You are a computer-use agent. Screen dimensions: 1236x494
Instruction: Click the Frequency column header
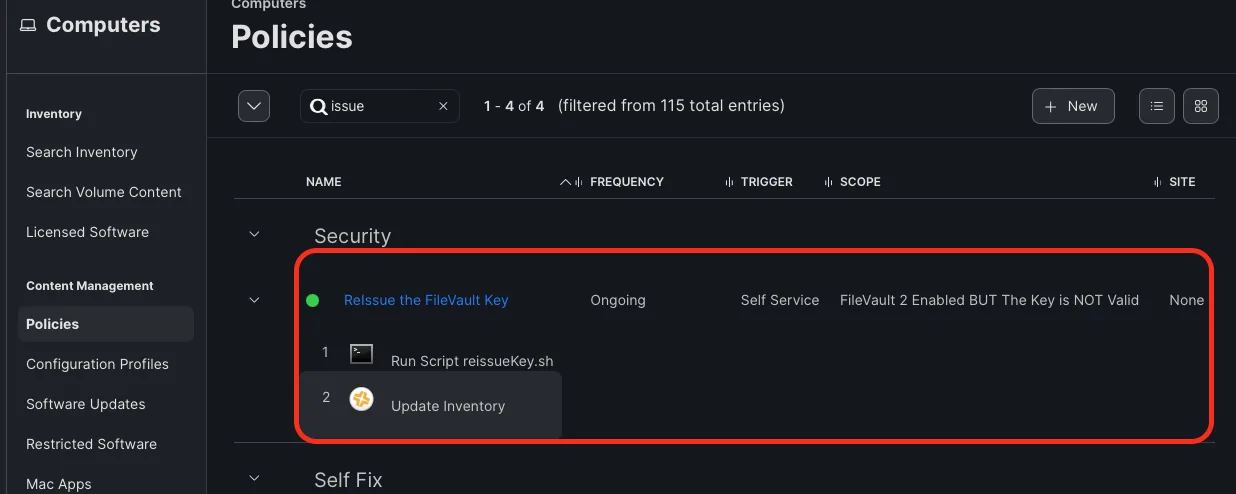(x=627, y=182)
